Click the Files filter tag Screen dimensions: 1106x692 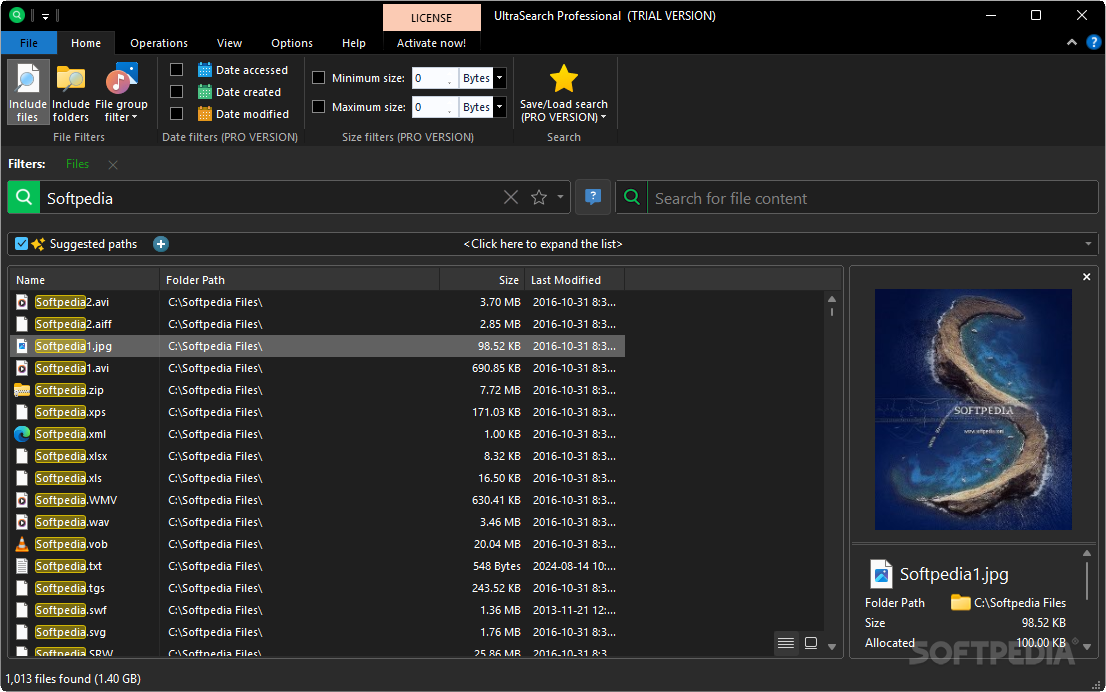tap(78, 164)
